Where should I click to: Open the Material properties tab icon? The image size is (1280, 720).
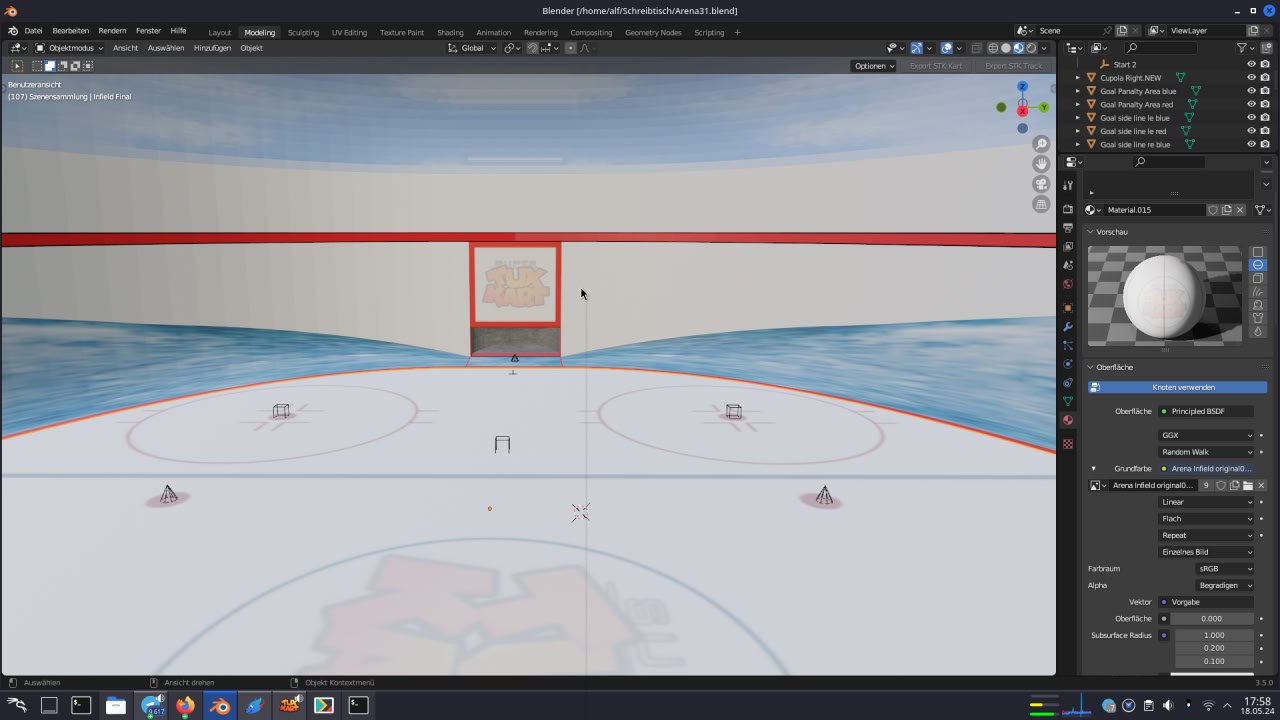[1068, 420]
